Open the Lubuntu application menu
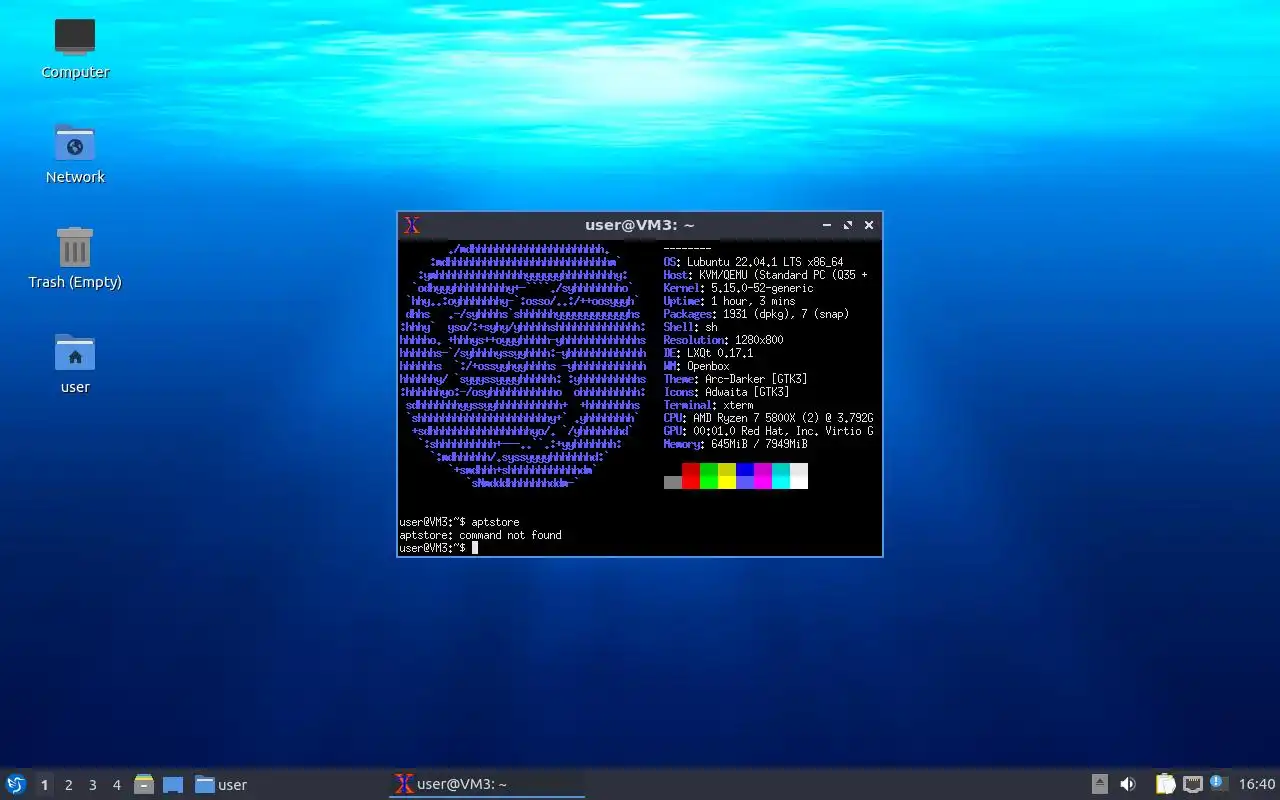 click(16, 784)
